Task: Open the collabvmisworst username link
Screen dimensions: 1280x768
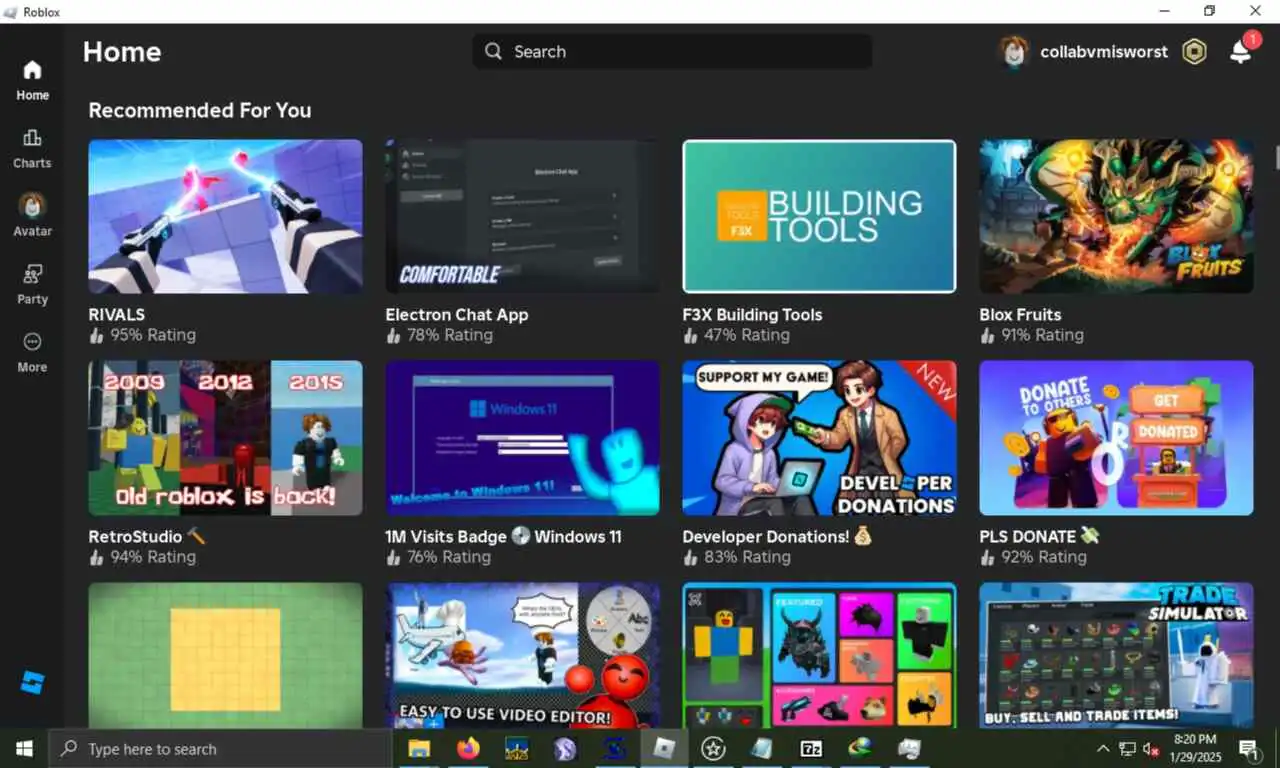Action: click(x=1104, y=52)
